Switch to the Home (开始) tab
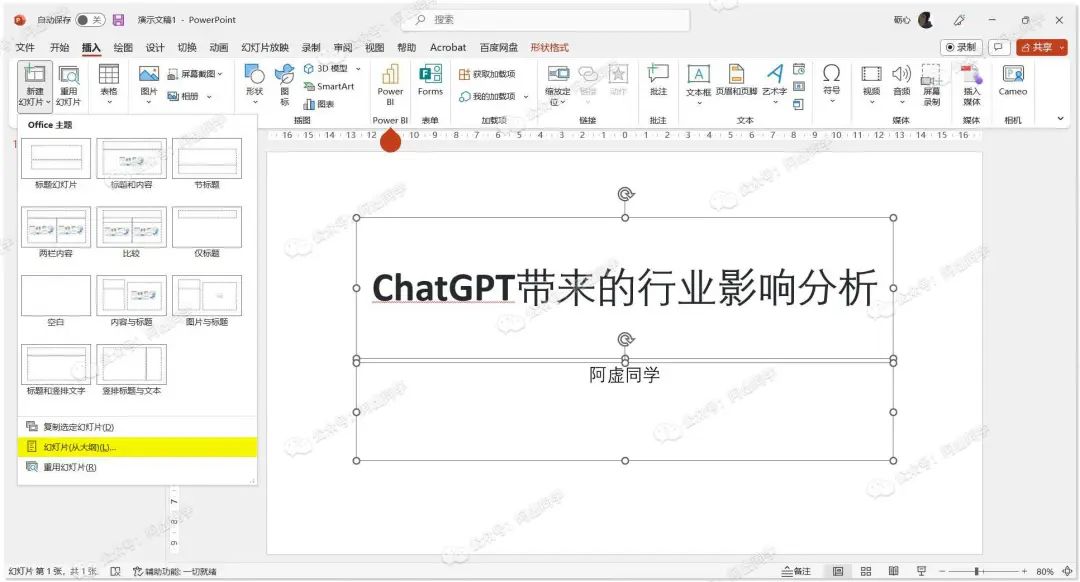 click(x=59, y=47)
